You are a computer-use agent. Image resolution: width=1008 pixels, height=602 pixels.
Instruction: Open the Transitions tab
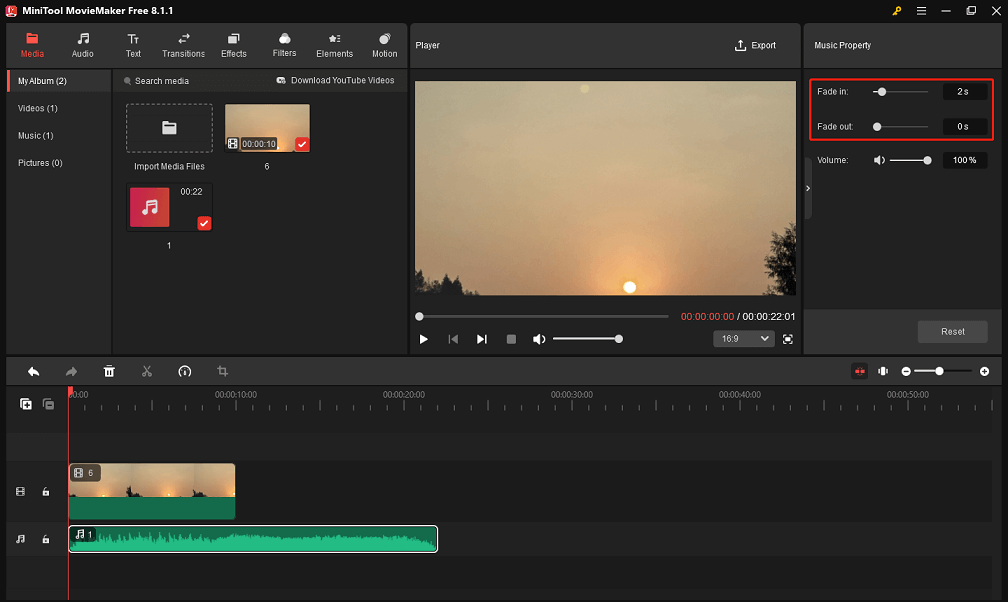tap(183, 46)
